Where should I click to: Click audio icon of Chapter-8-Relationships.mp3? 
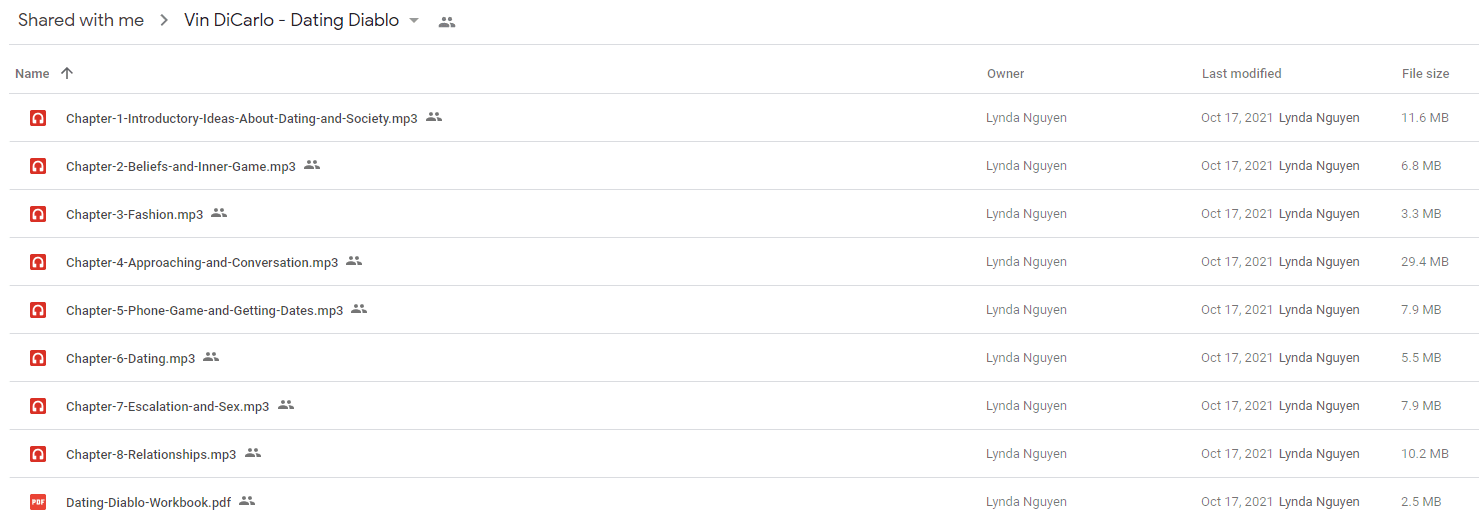(38, 454)
